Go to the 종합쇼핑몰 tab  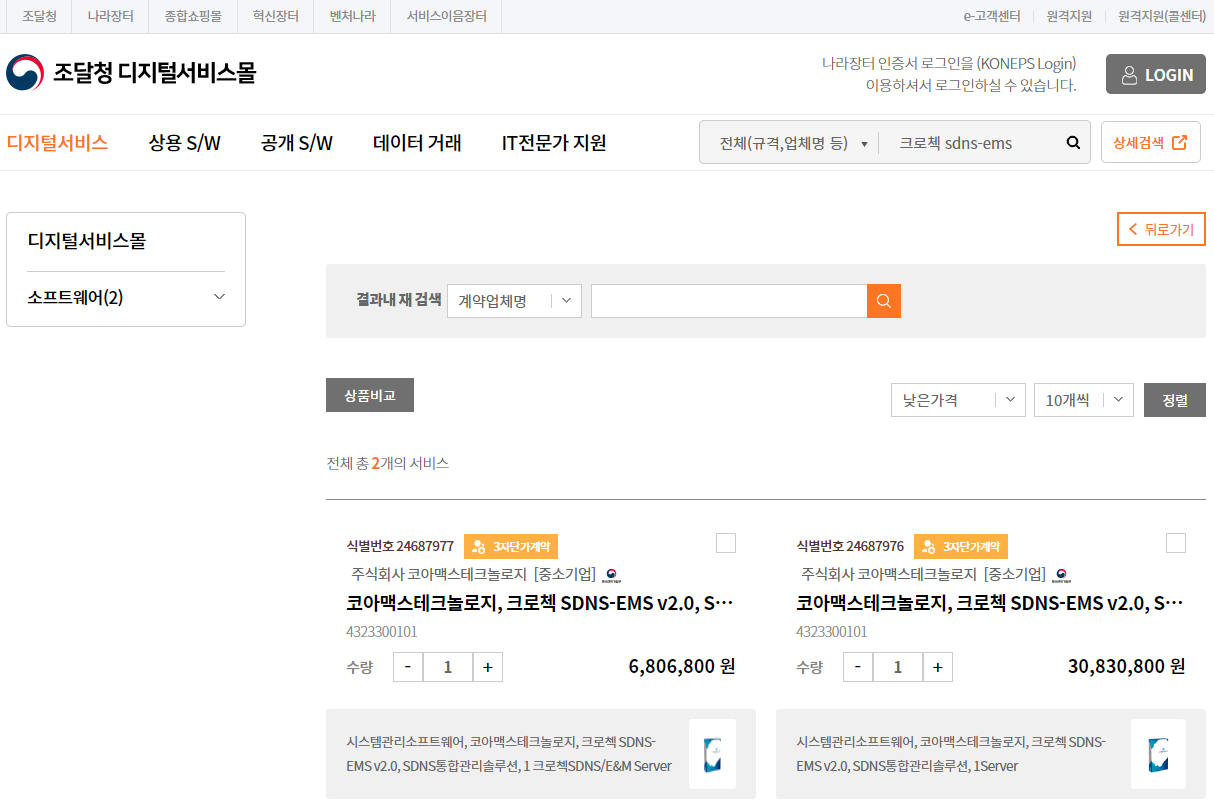pyautogui.click(x=193, y=16)
